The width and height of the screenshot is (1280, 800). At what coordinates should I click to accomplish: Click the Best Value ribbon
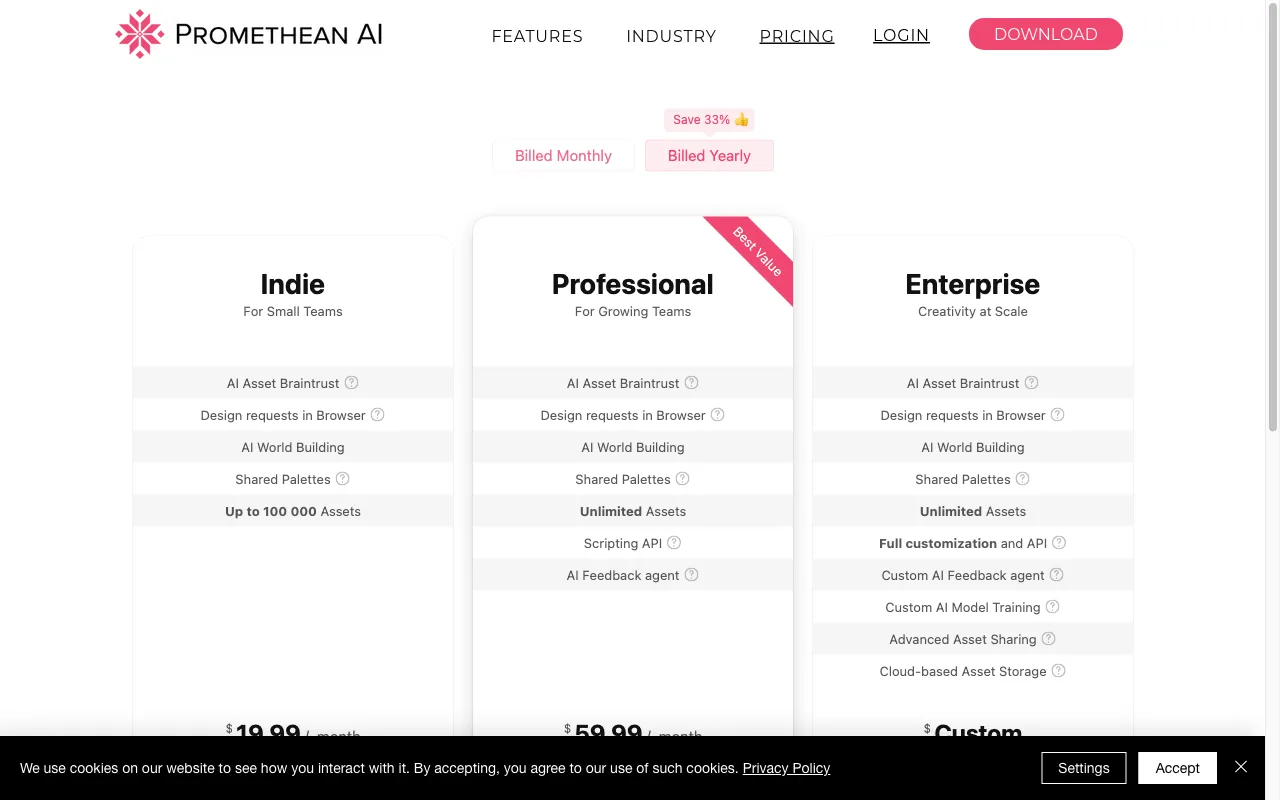tap(756, 253)
